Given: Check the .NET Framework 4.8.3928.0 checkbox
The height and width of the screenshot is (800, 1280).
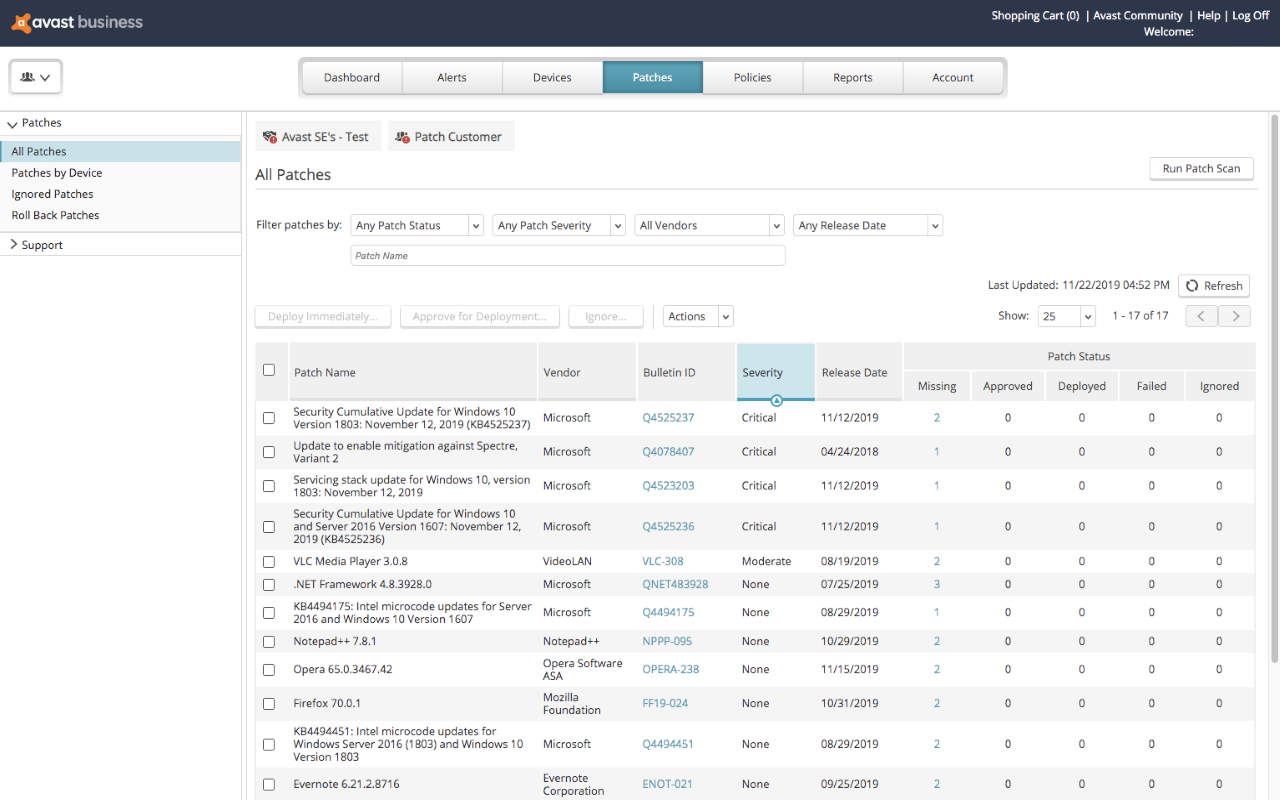Looking at the screenshot, I should (x=269, y=585).
